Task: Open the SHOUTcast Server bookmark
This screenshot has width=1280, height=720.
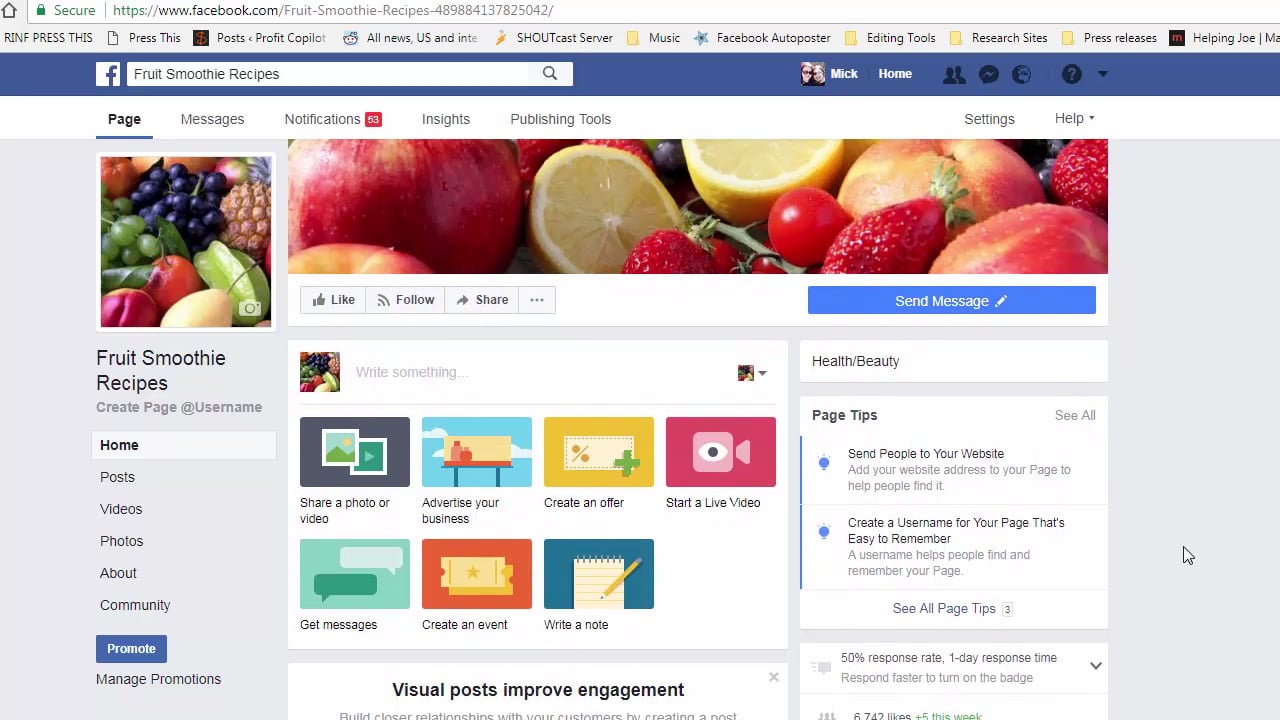Action: click(x=553, y=38)
